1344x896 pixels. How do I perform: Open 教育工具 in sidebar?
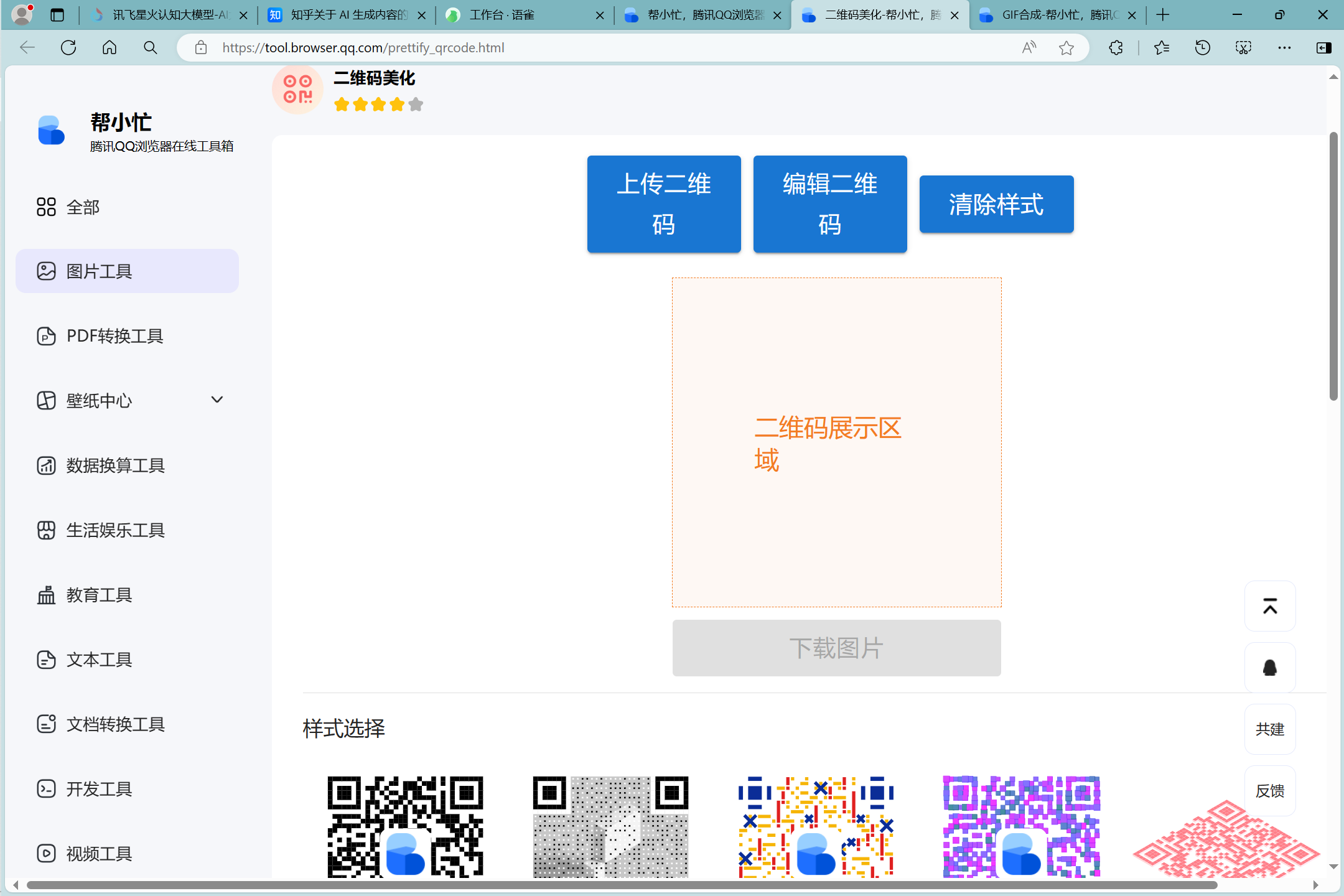[127, 595]
